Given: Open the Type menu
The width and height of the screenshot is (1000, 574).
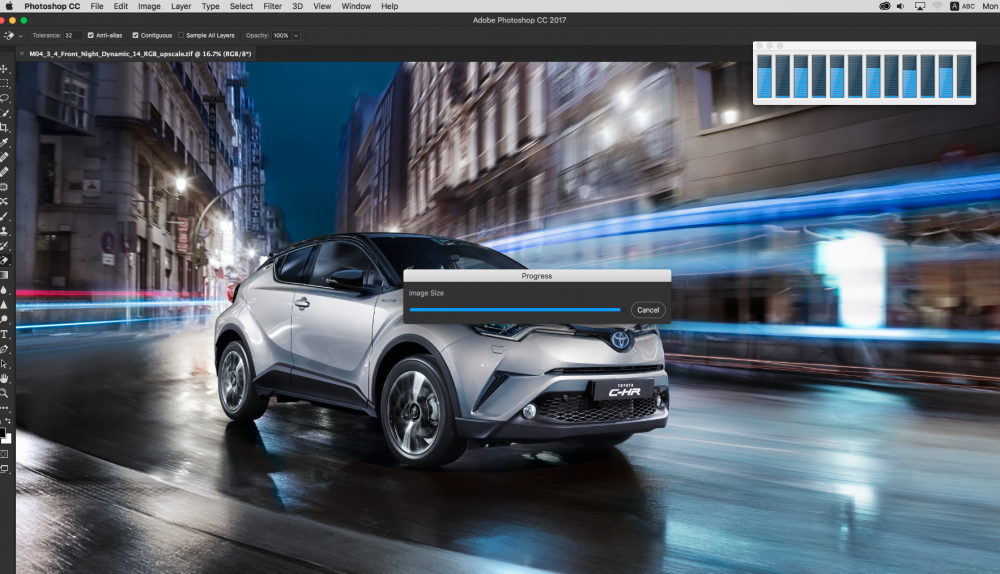Looking at the screenshot, I should 210,6.
